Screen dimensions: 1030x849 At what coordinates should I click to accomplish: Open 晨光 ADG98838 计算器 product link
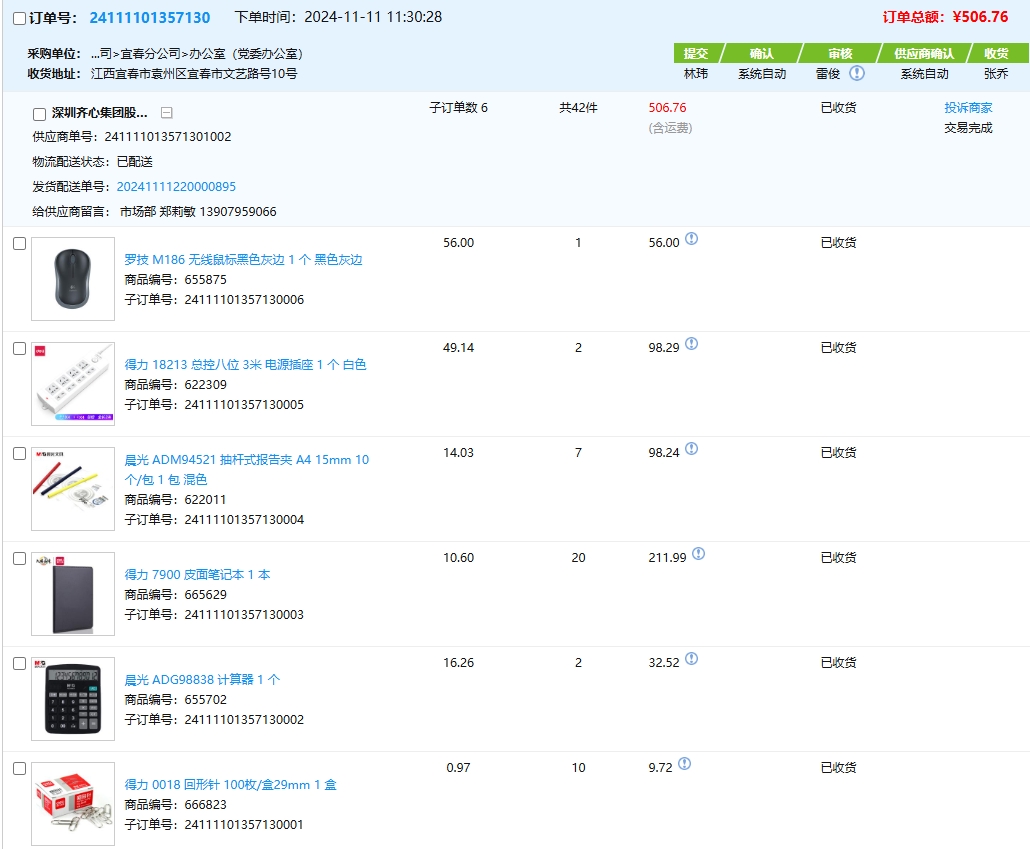tap(202, 679)
